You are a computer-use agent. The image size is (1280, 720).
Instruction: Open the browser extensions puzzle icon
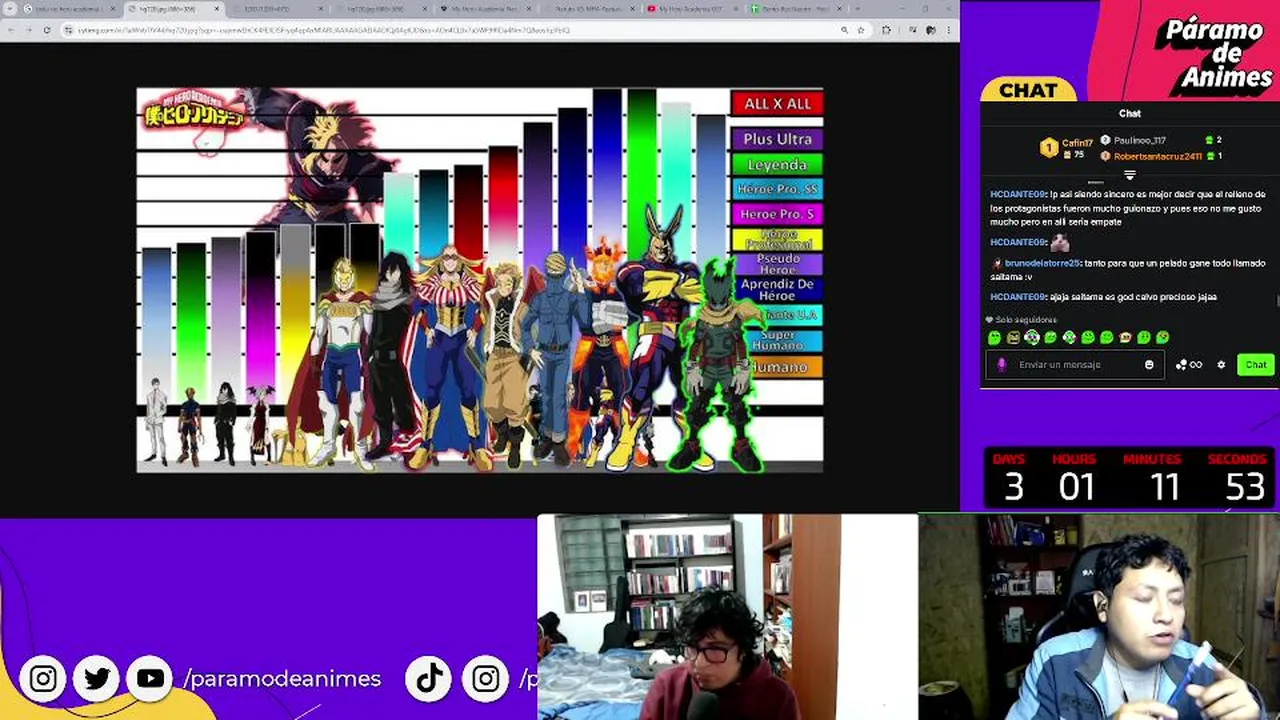886,30
